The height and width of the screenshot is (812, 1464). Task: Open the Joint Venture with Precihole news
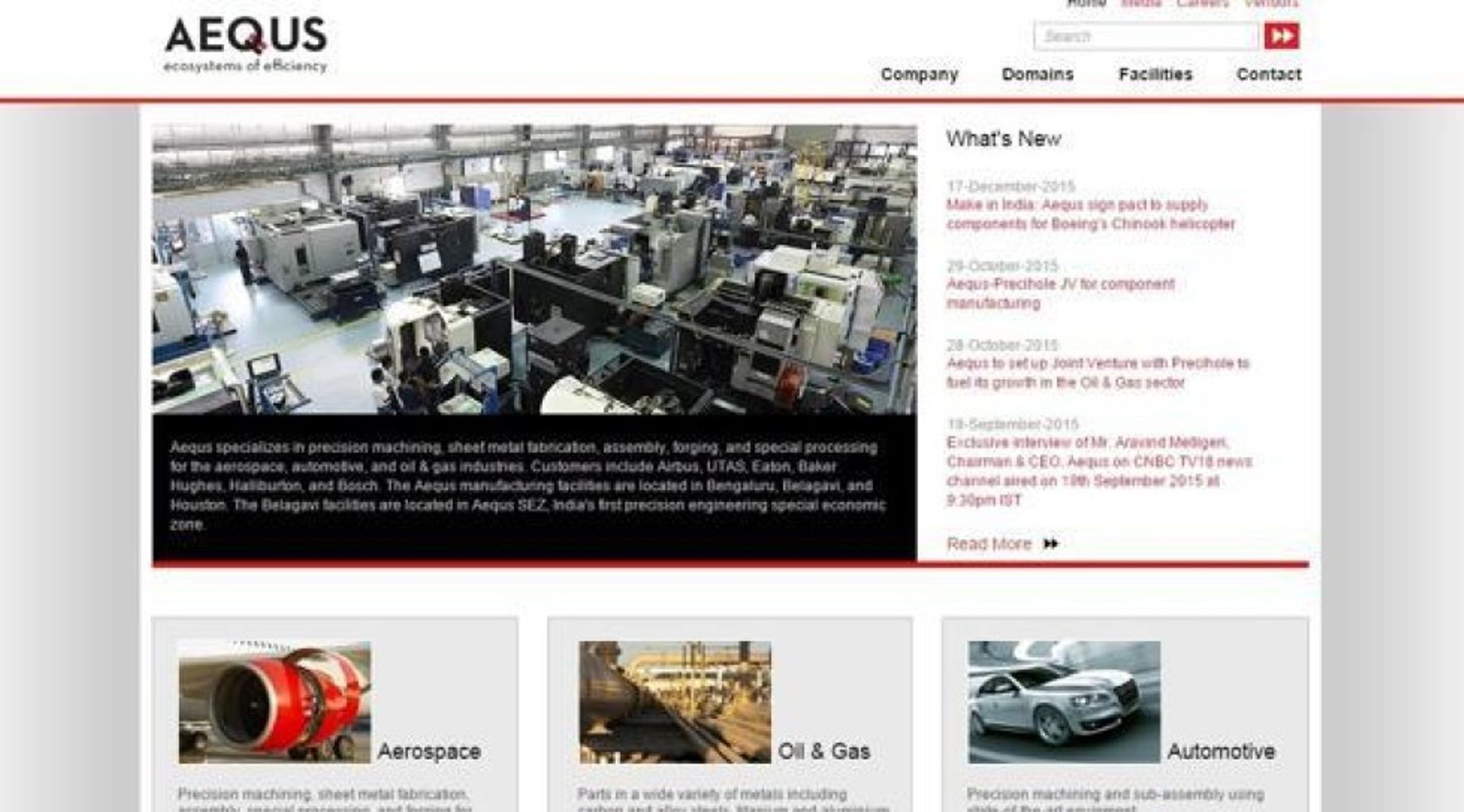pos(1098,373)
